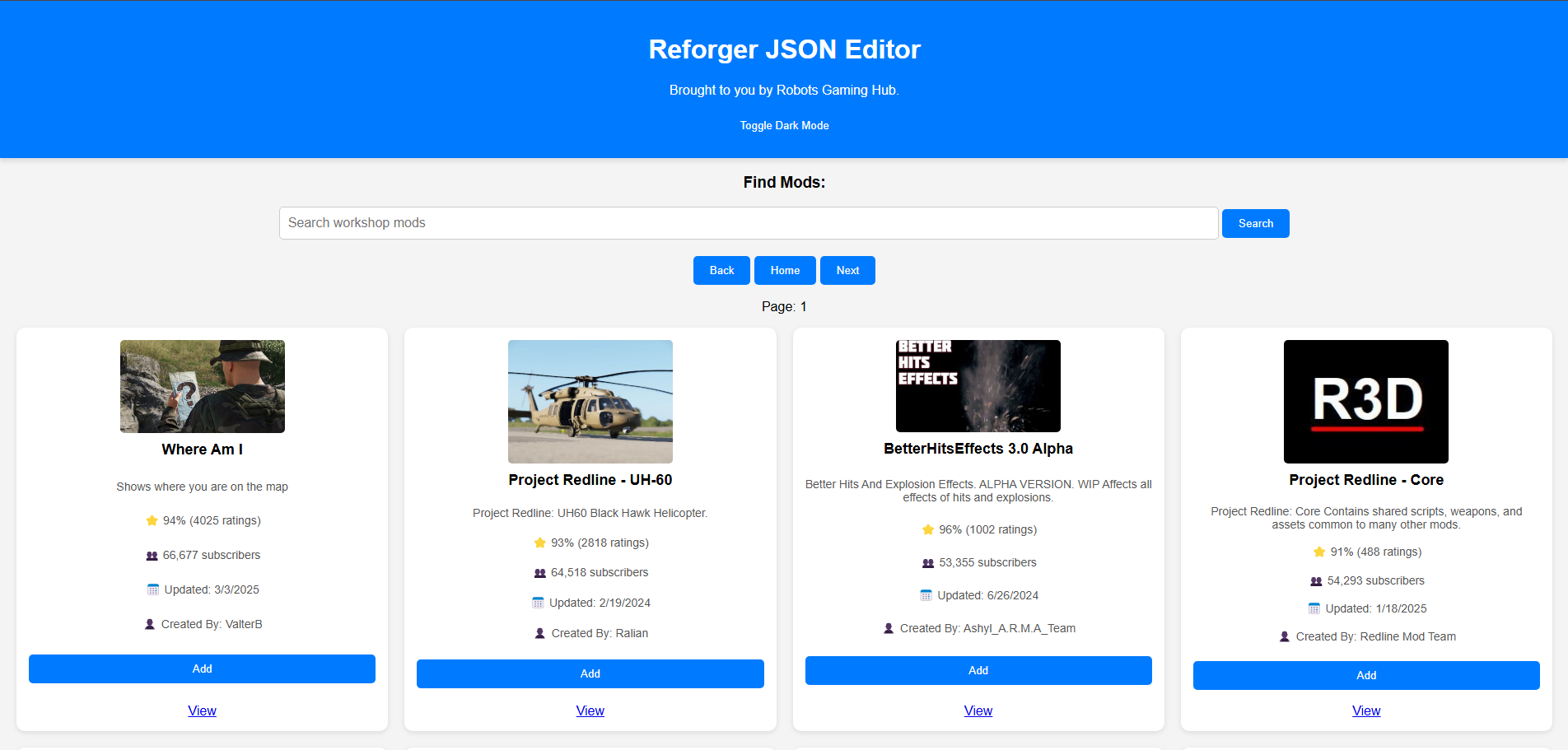Click the subscribers icon beside 54,293 subscribers
The width and height of the screenshot is (1568, 750).
pos(1316,581)
